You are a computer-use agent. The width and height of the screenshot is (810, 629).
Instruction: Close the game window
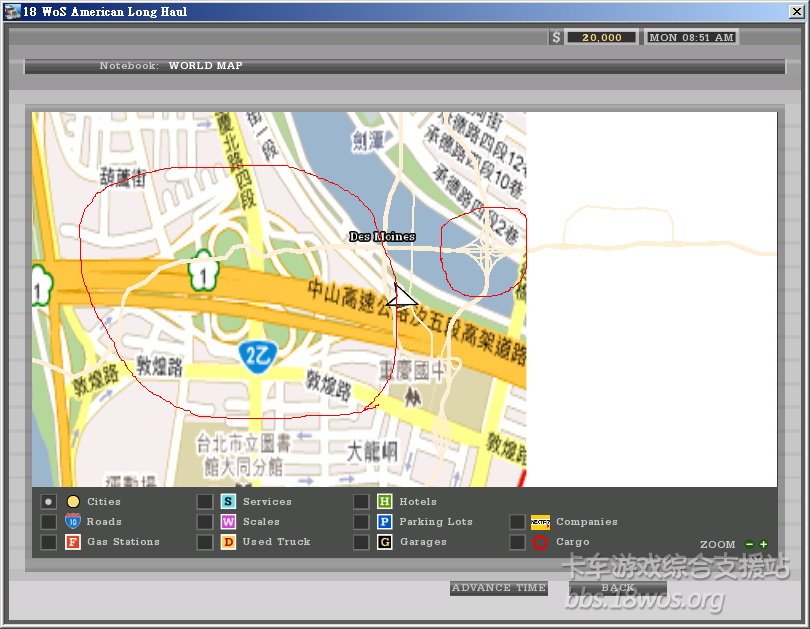point(795,12)
